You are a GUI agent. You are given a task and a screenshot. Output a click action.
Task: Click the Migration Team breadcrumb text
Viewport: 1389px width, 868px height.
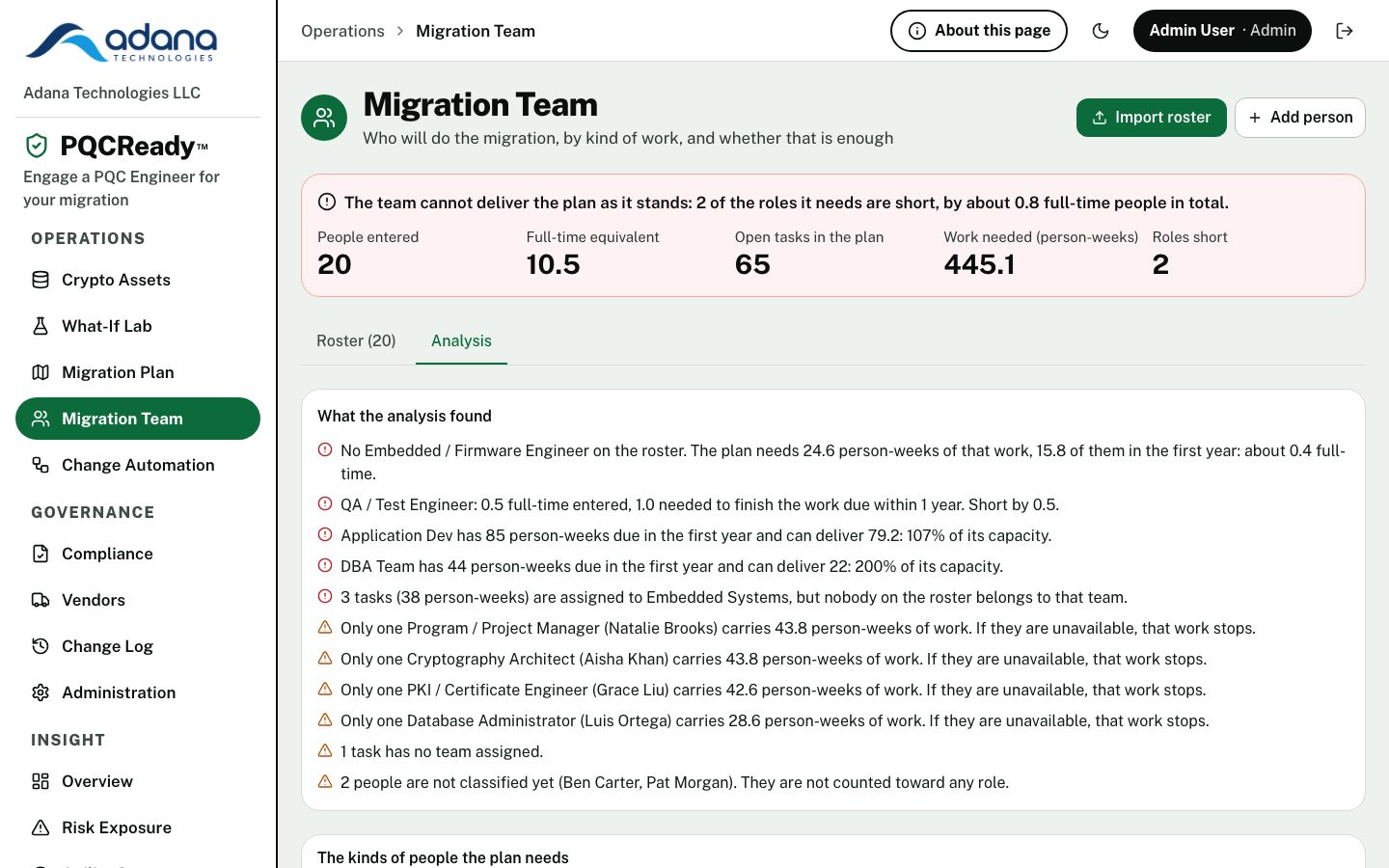coord(476,31)
